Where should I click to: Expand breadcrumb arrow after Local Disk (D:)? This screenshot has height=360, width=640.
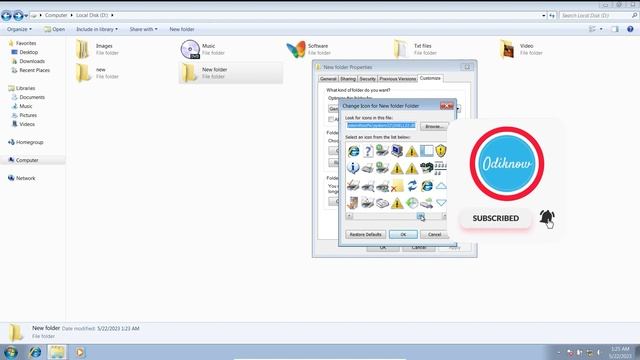112,15
